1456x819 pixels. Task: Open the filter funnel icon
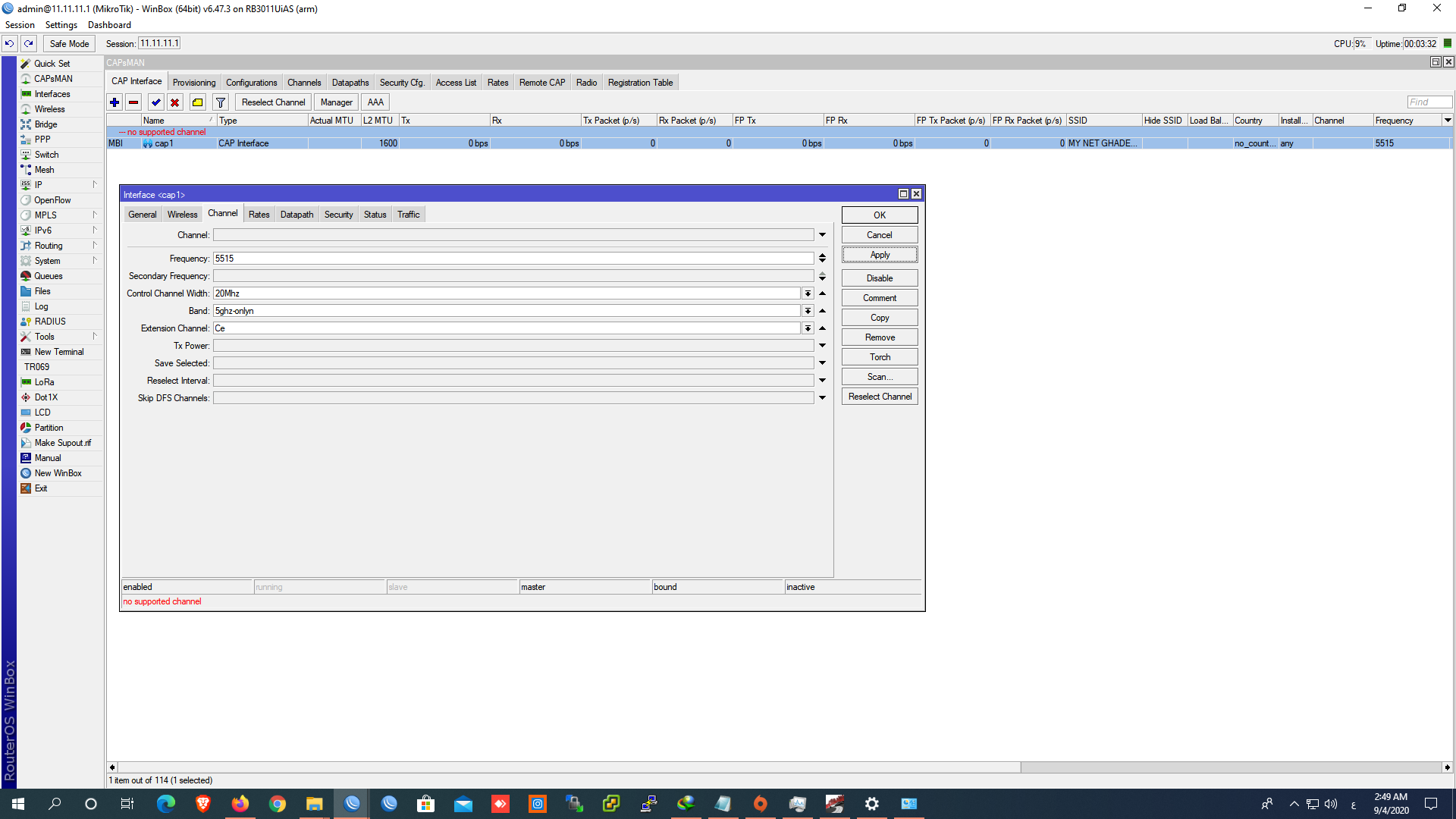(220, 102)
